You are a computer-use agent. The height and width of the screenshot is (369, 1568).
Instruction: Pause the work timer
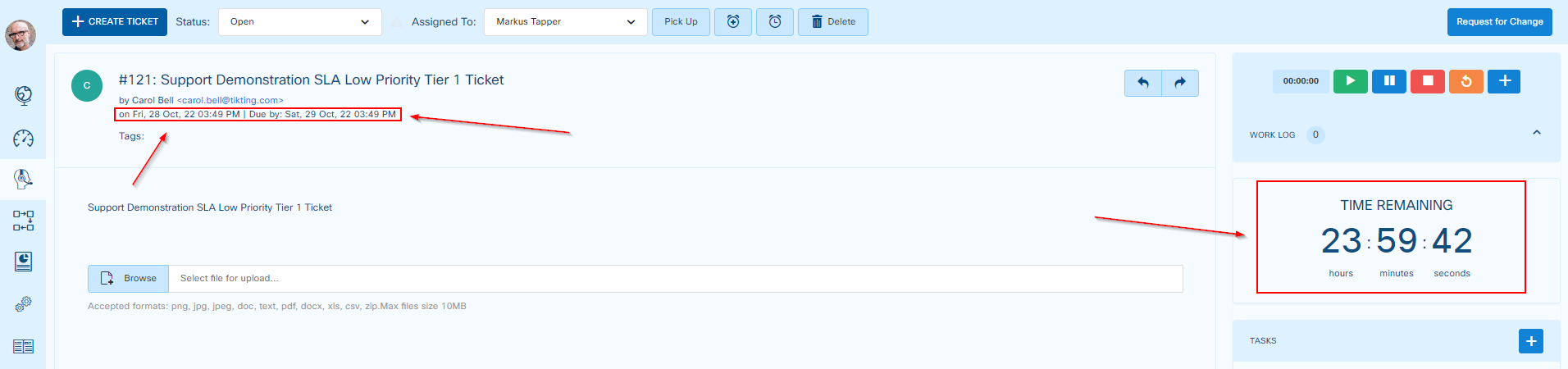click(1389, 81)
